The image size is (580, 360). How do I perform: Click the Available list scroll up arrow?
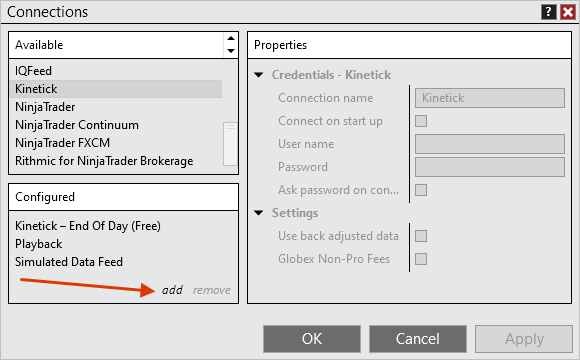point(231,38)
